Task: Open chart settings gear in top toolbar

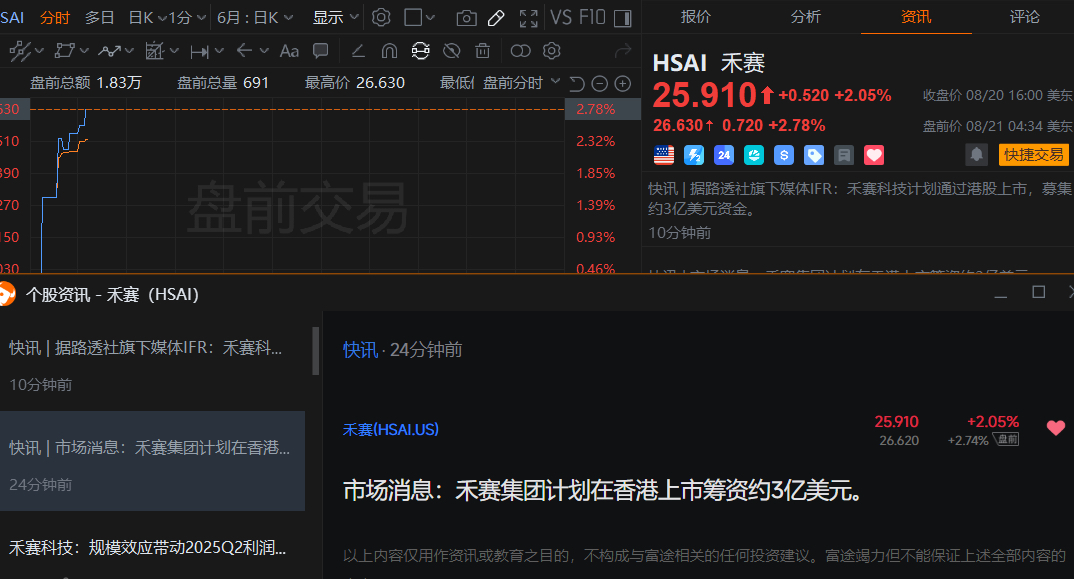Action: 381,17
